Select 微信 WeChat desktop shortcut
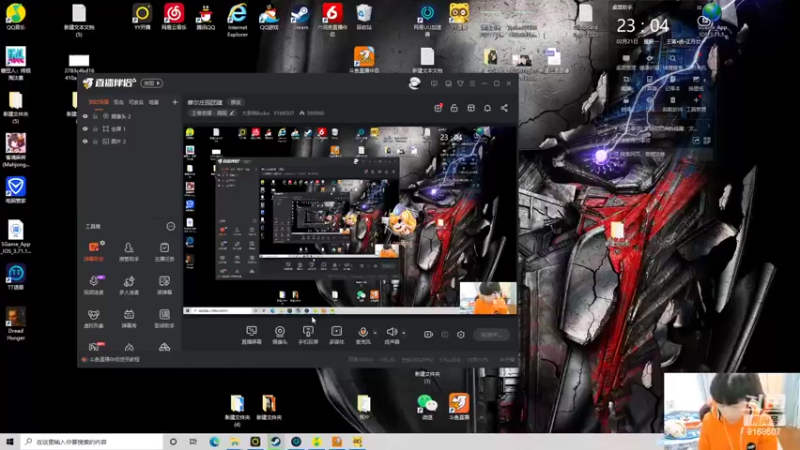Image resolution: width=800 pixels, height=450 pixels. click(427, 408)
